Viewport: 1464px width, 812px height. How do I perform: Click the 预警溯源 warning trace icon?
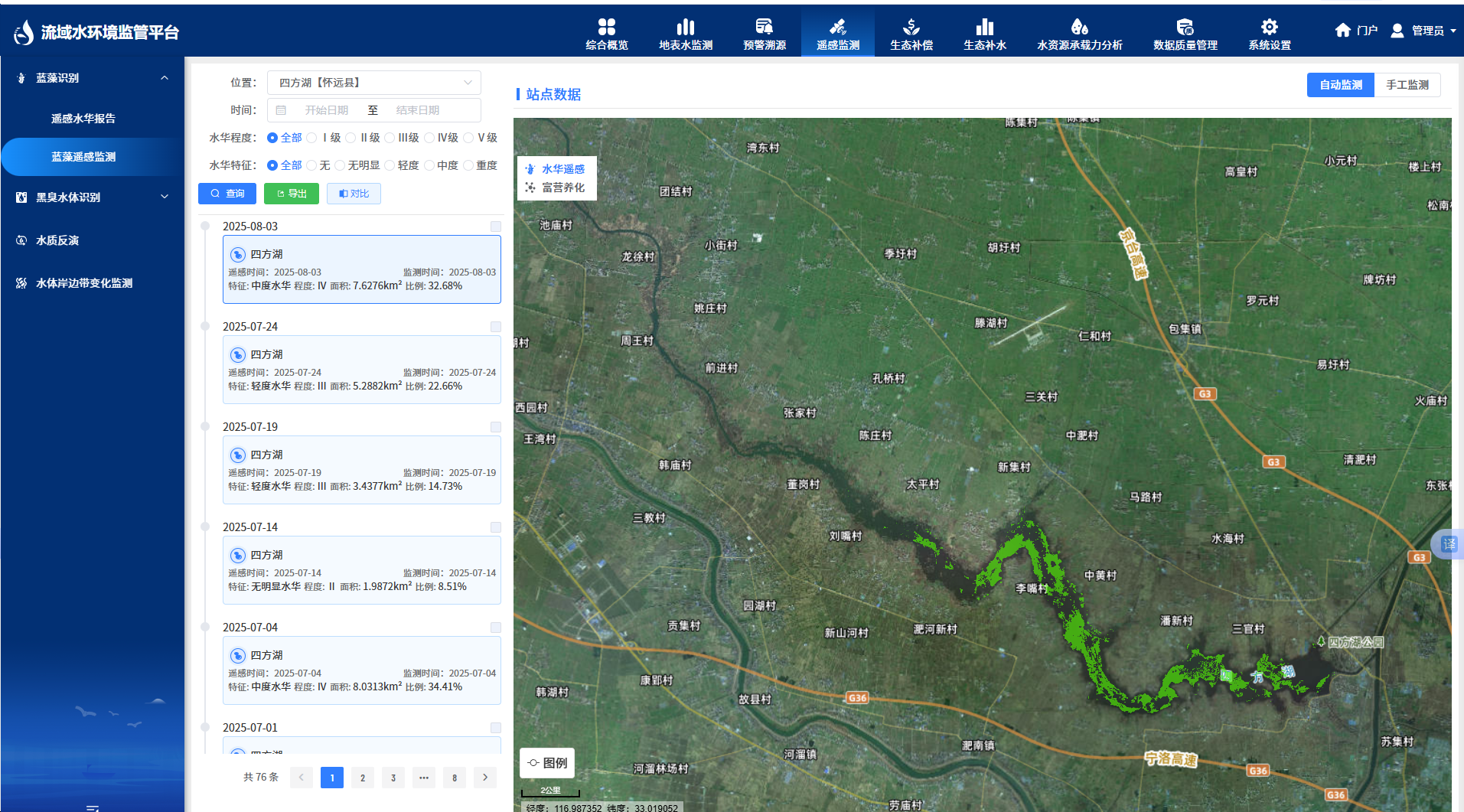click(x=764, y=28)
